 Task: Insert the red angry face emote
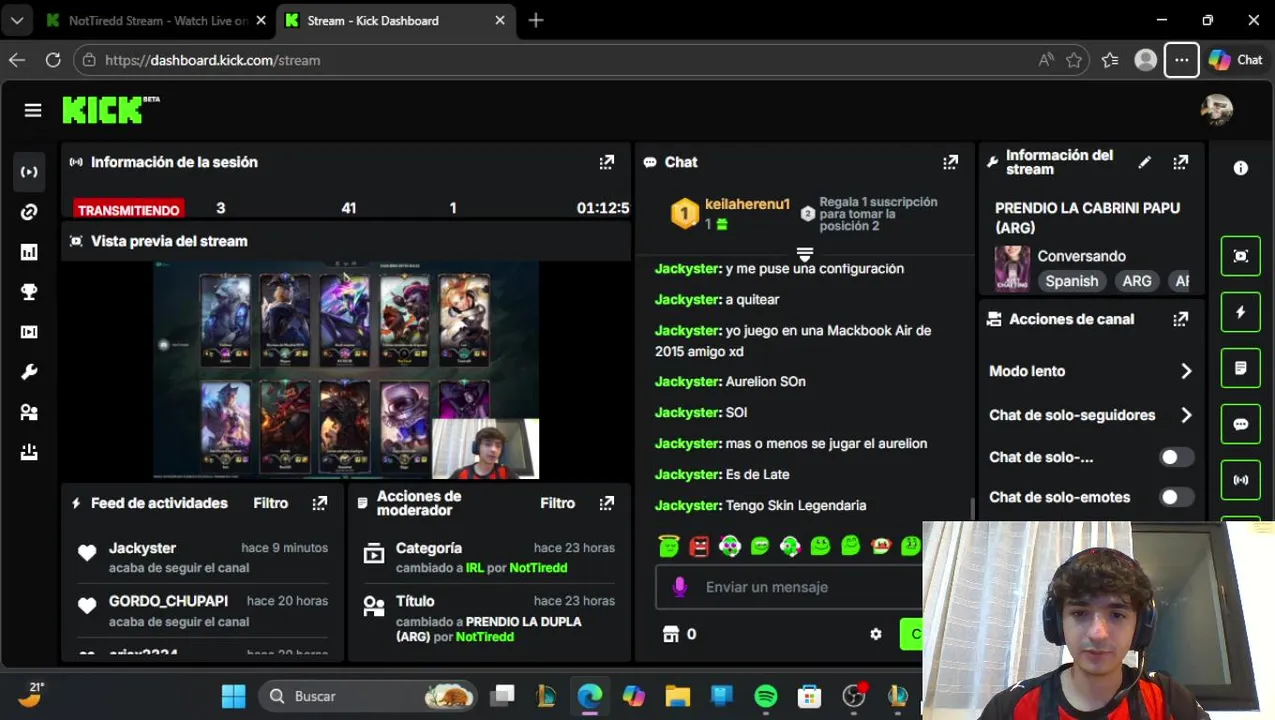[x=700, y=545]
